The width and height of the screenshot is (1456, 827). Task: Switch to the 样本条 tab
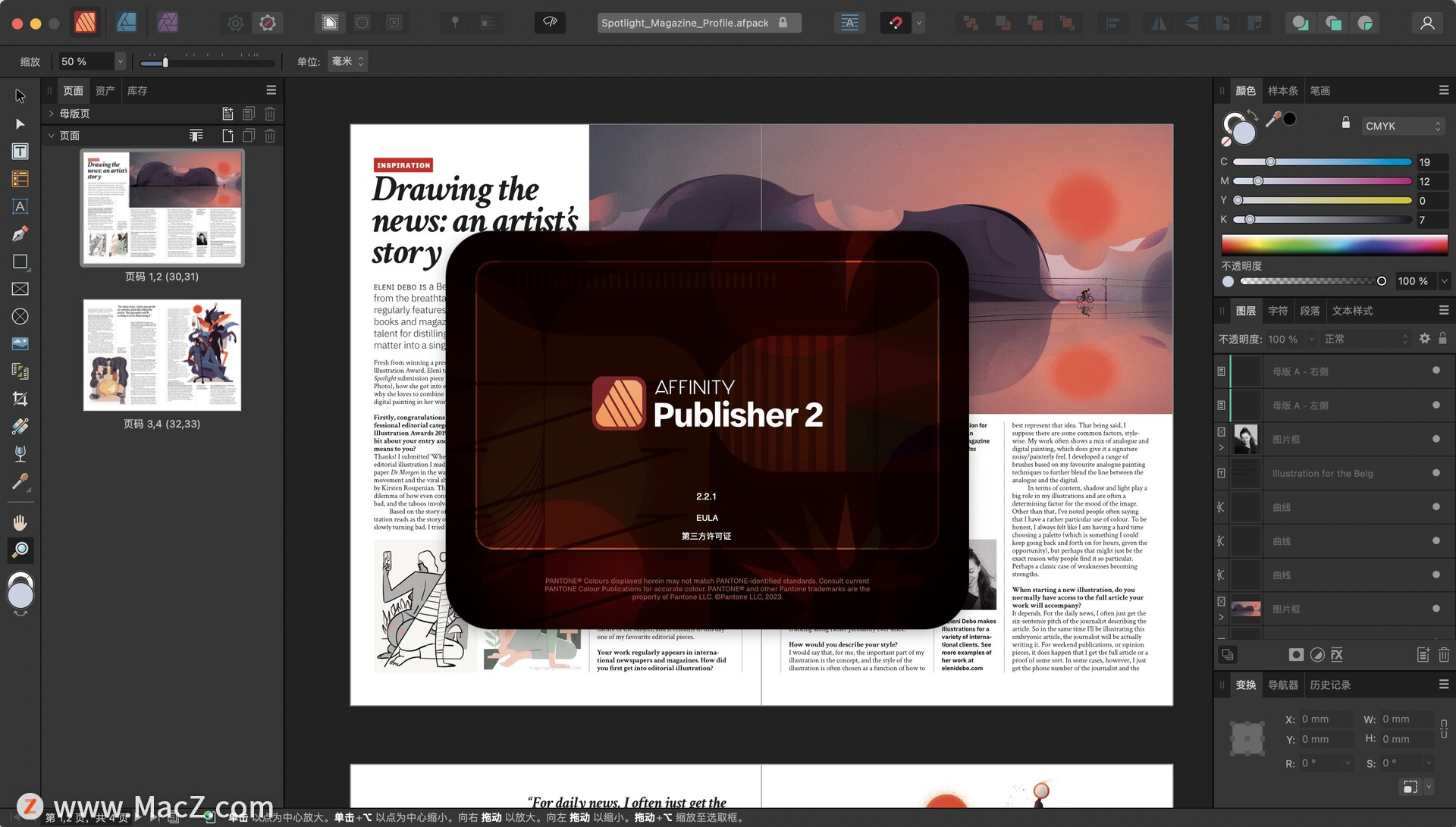click(x=1283, y=91)
